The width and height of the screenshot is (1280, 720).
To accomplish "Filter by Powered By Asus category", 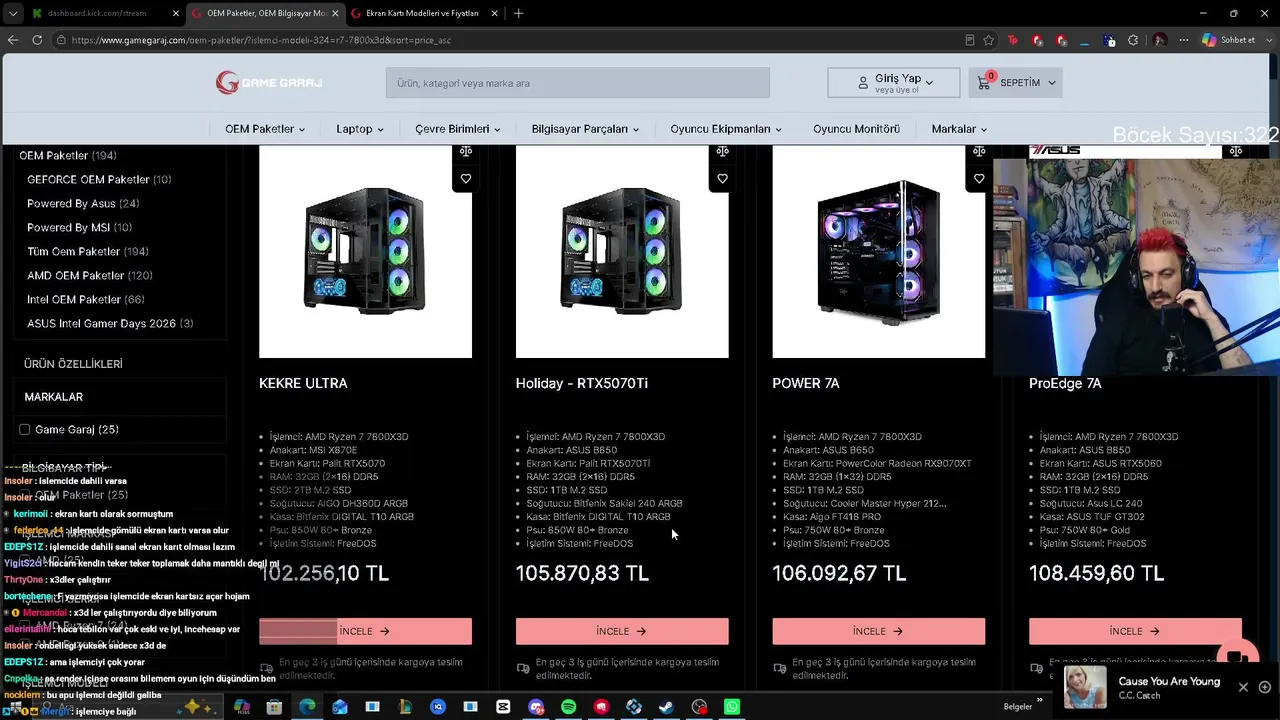I will (83, 204).
